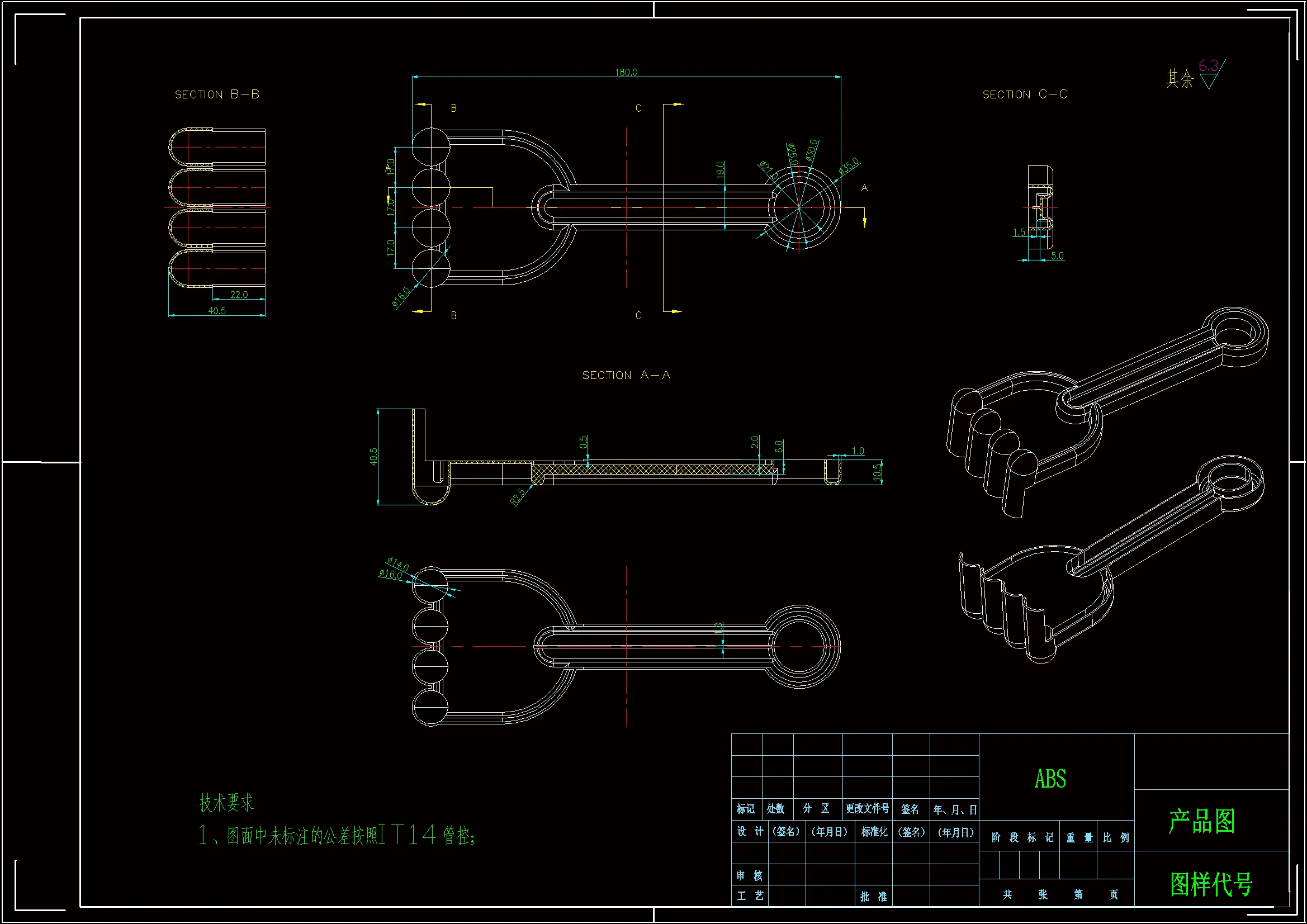Click the ABS material text in title block
1307x924 pixels.
[1050, 779]
